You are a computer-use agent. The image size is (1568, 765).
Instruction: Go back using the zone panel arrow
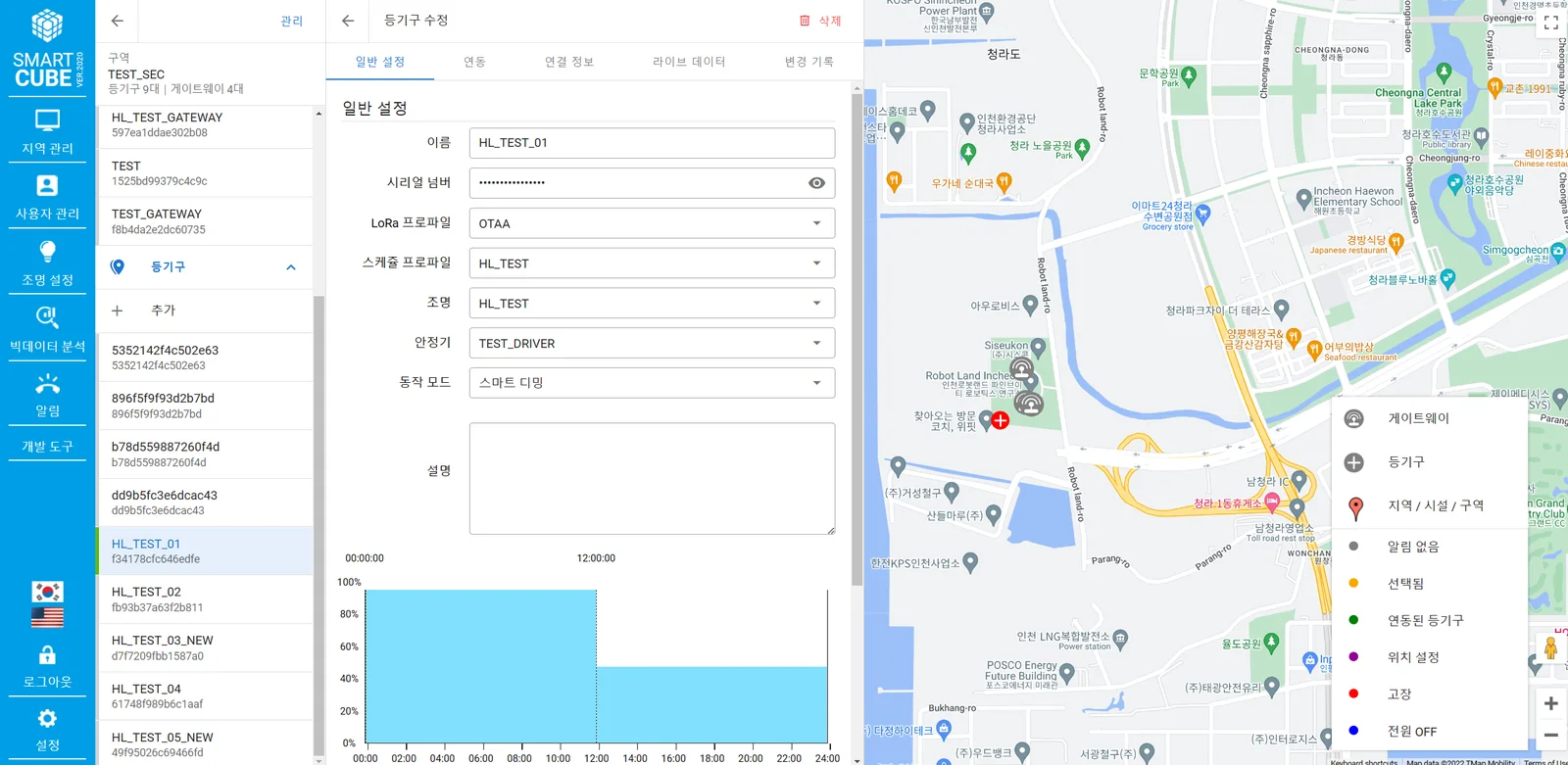coord(118,21)
